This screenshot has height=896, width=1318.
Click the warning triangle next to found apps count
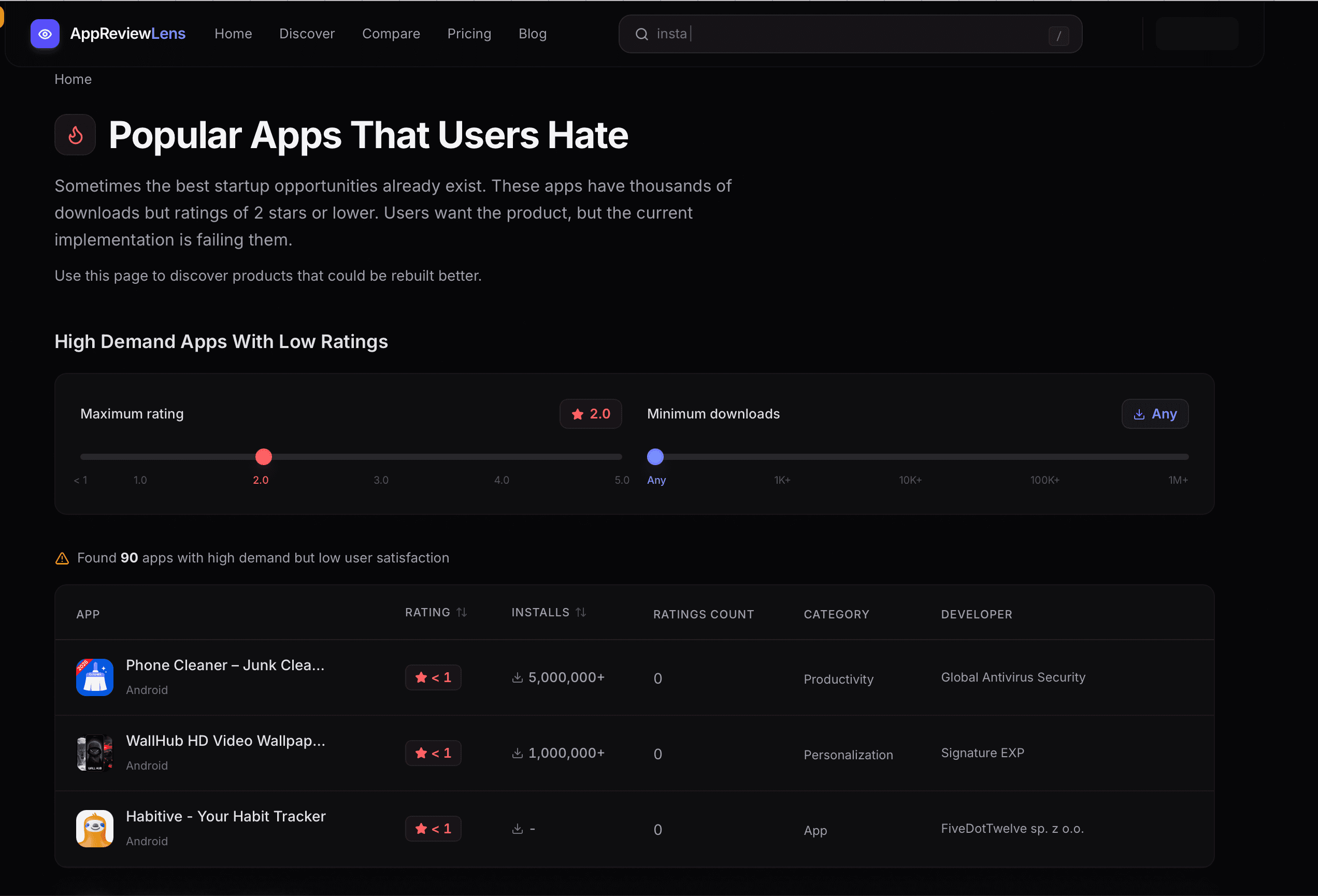click(x=62, y=557)
